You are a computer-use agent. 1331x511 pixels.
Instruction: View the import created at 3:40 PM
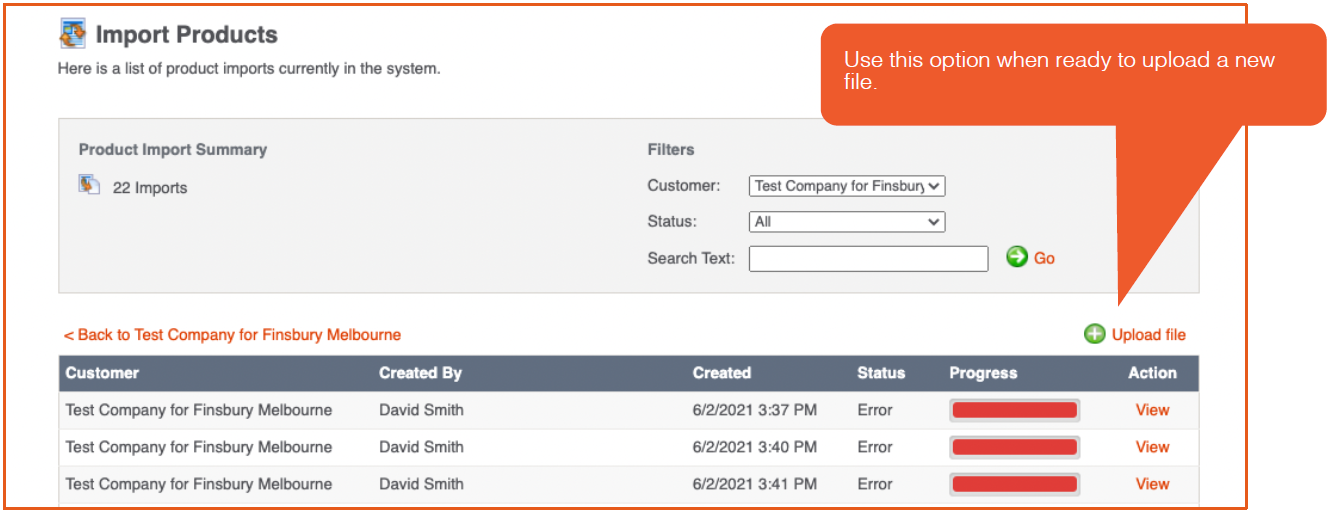(1152, 447)
